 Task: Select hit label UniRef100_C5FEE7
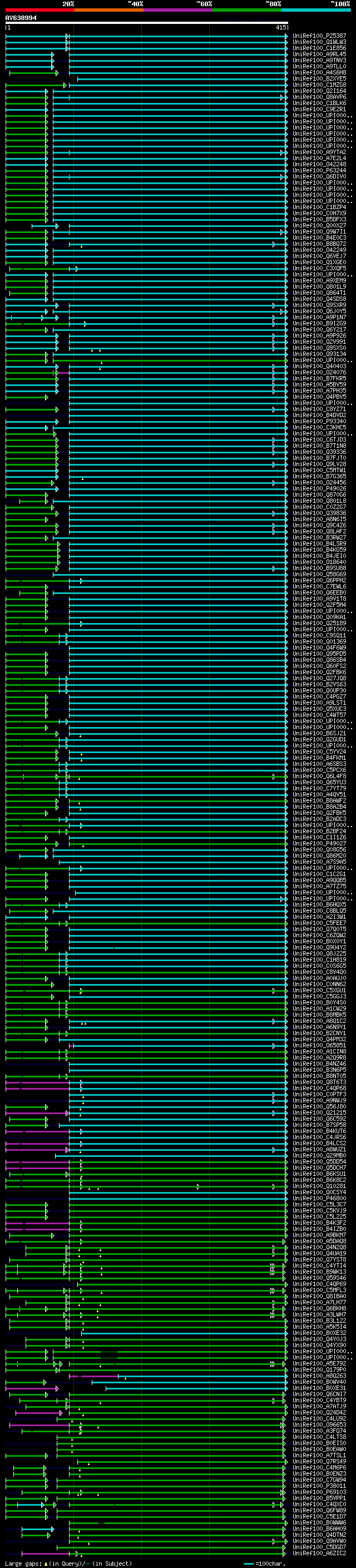pos(319,923)
